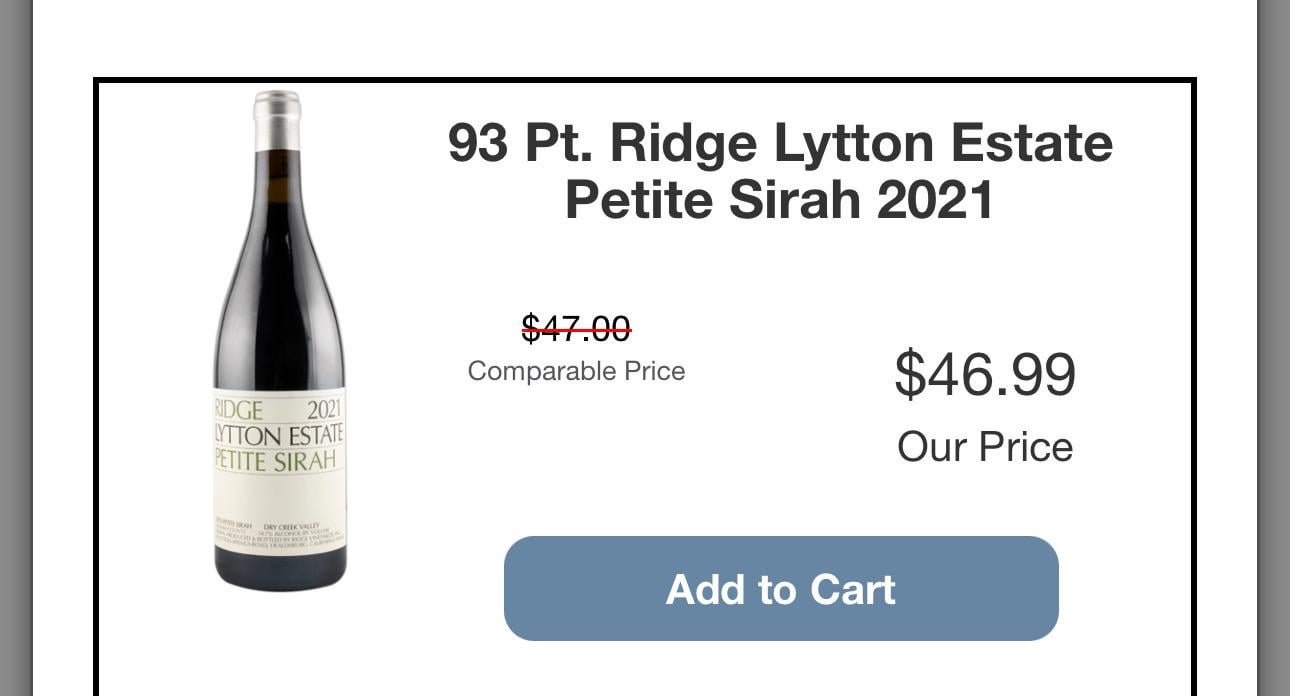
Task: Click green PETITE SIRAH text on bottle label
Action: pyautogui.click(x=276, y=462)
